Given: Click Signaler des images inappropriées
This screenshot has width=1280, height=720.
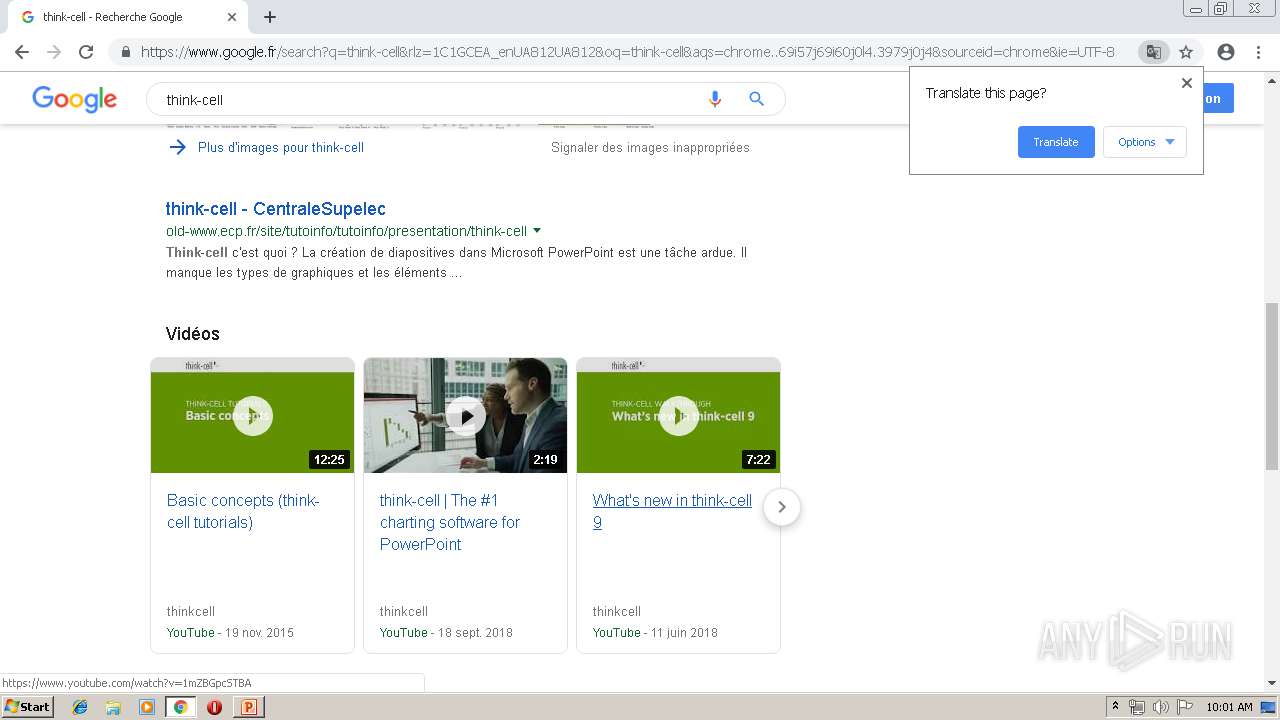Looking at the screenshot, I should tap(650, 147).
